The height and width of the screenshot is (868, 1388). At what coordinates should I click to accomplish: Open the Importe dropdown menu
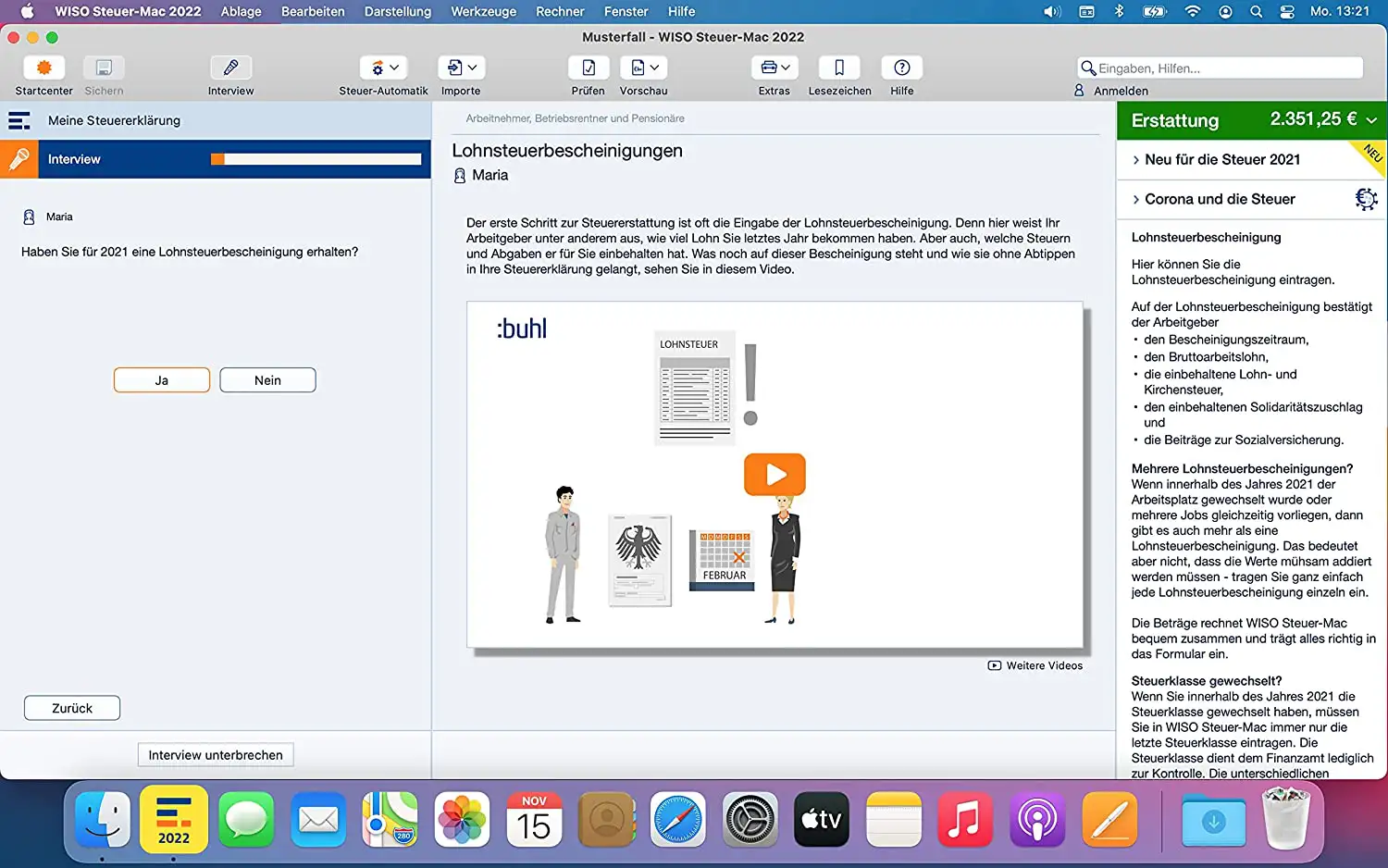(x=461, y=68)
